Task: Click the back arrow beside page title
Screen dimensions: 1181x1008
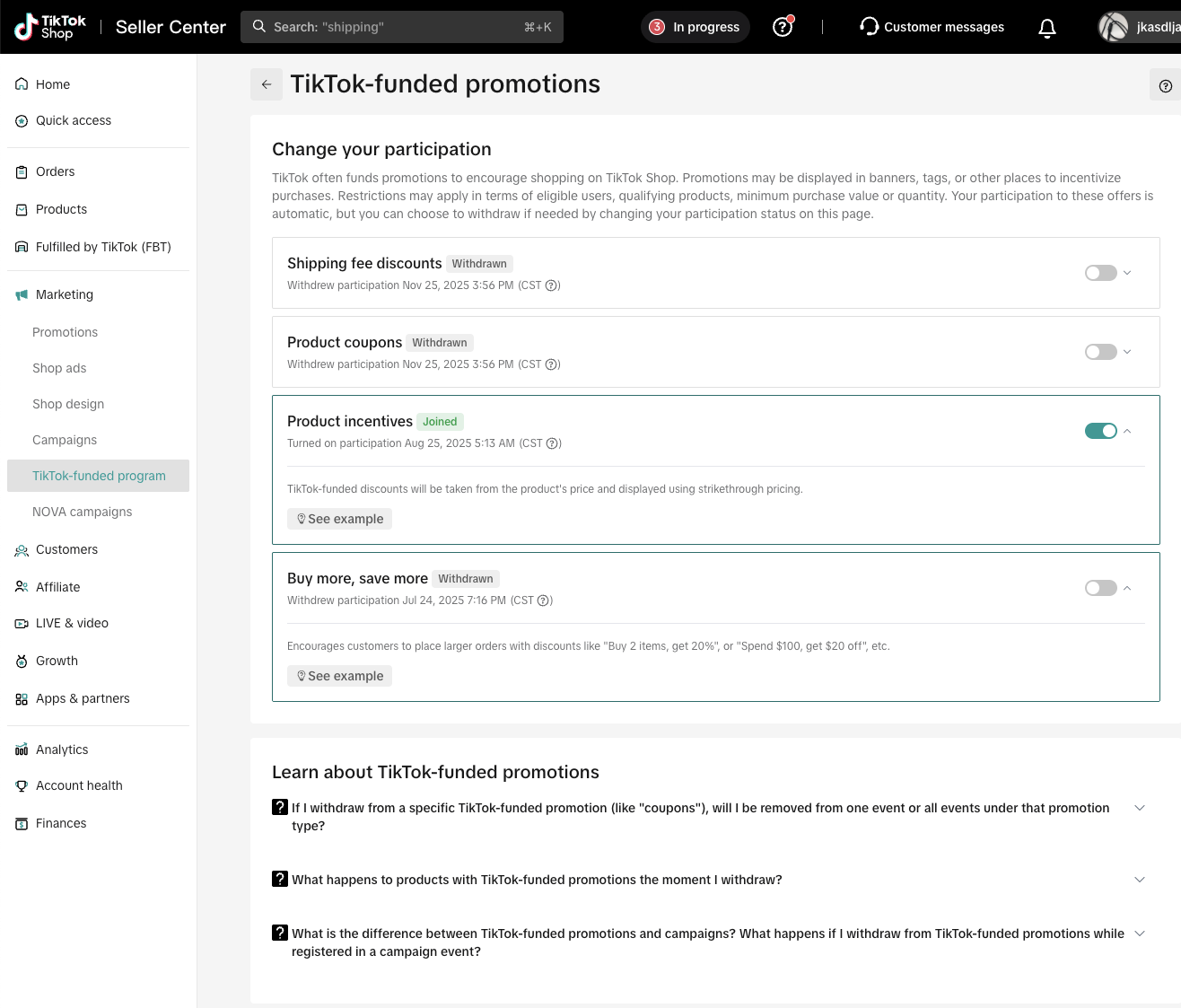Action: click(x=267, y=84)
